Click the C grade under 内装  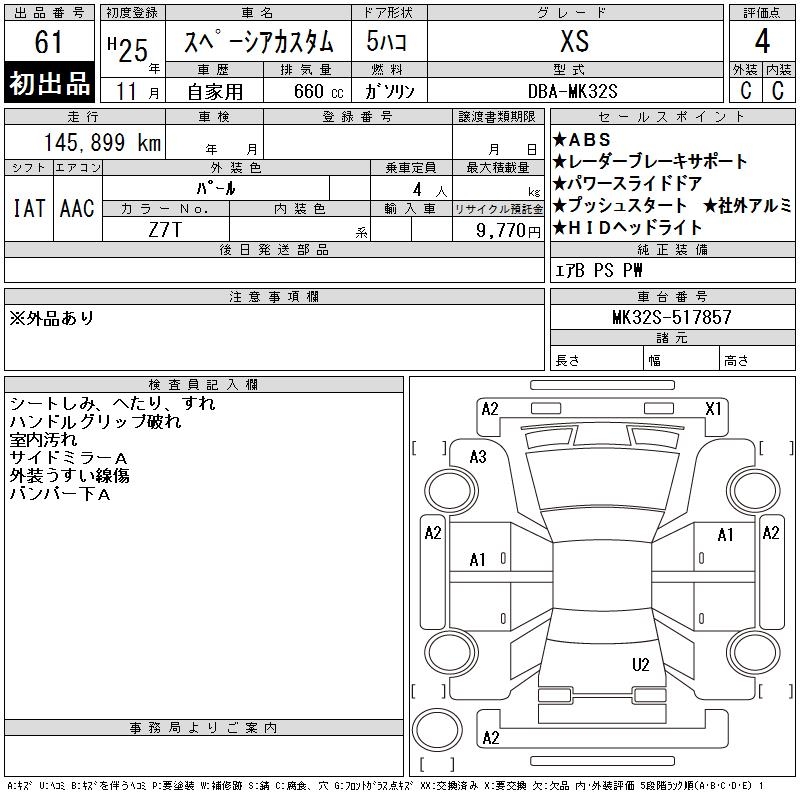pyautogui.click(x=778, y=91)
